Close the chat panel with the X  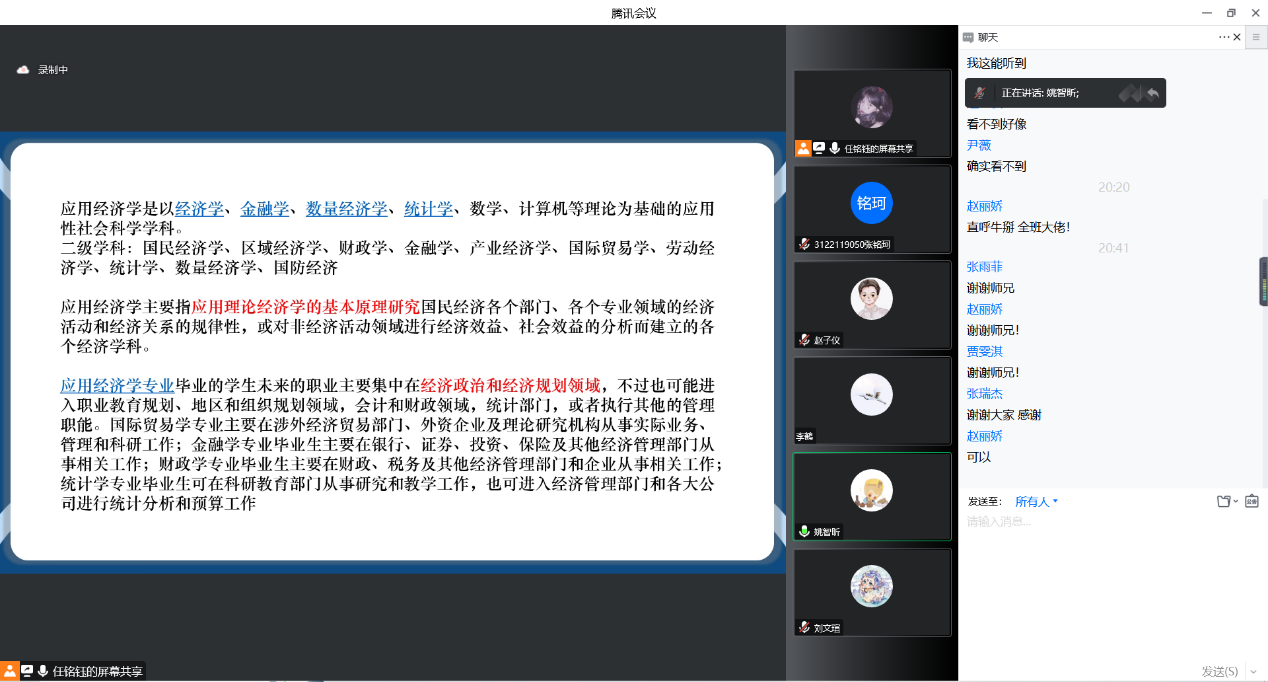tap(1237, 37)
